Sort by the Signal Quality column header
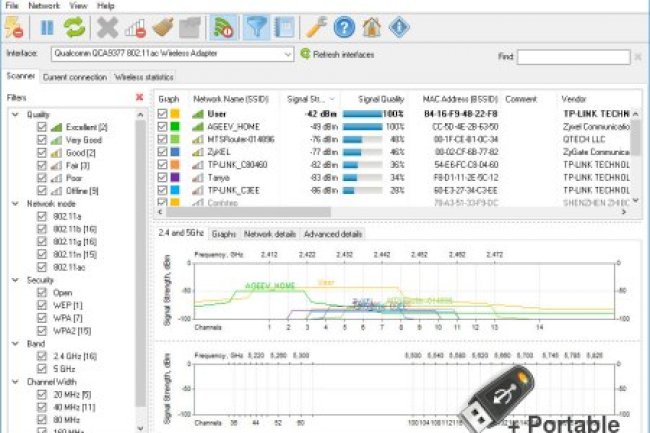This screenshot has height=433, width=650. (381, 99)
